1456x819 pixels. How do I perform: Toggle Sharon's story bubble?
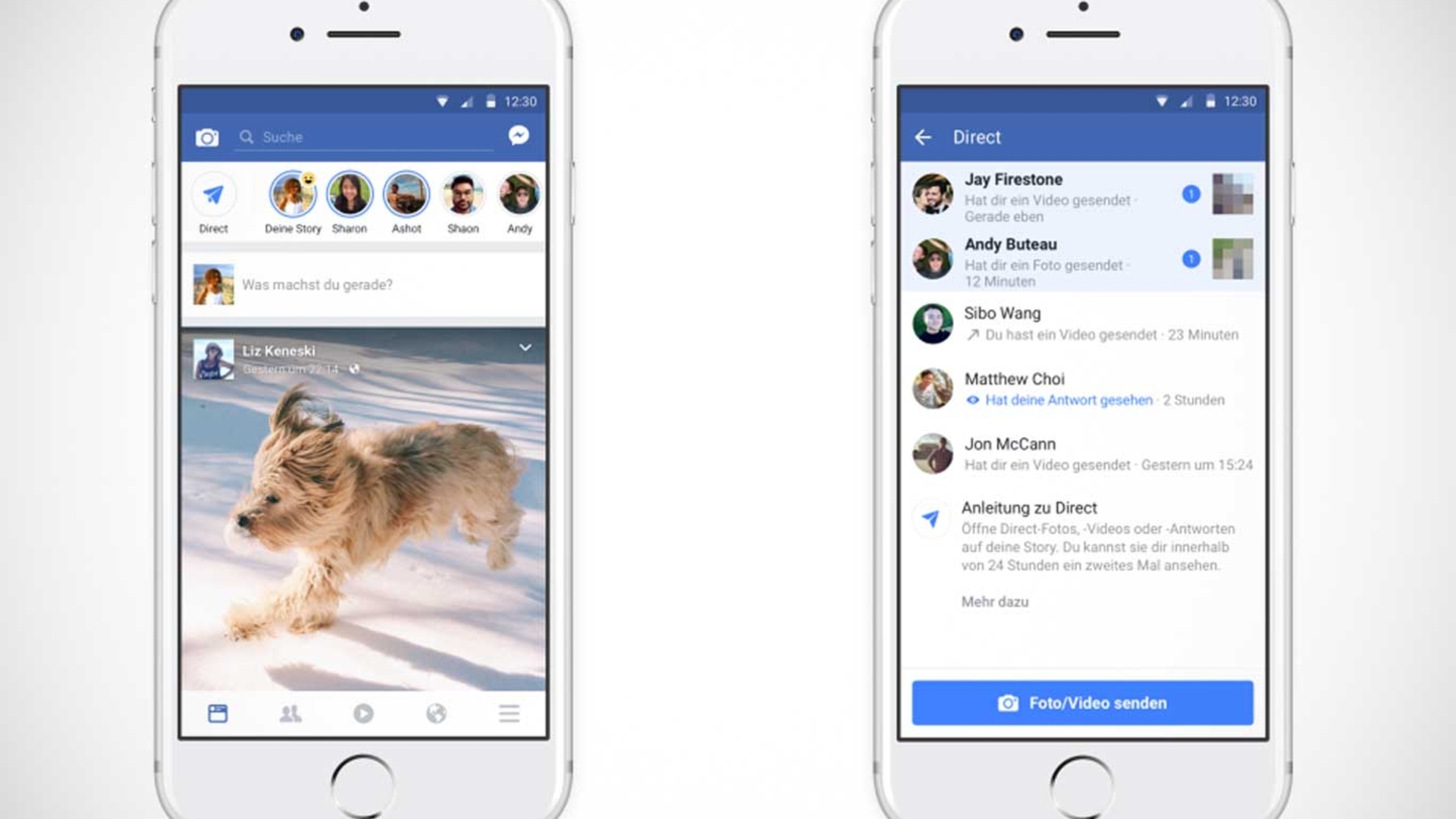[x=349, y=193]
